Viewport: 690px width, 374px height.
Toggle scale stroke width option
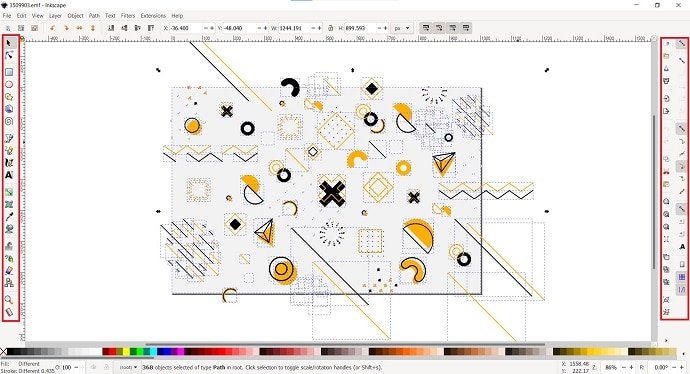[426, 28]
